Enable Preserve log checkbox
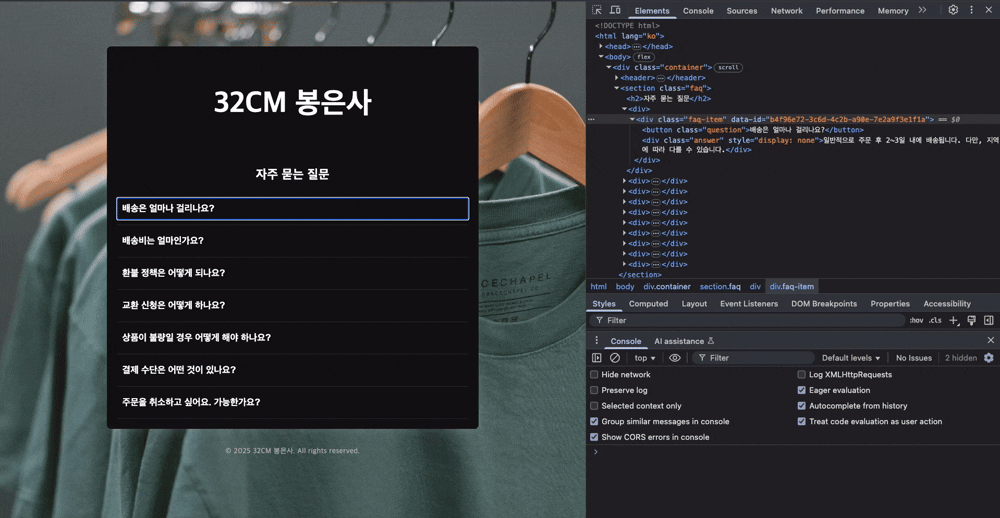The height and width of the screenshot is (518, 1000). (594, 390)
